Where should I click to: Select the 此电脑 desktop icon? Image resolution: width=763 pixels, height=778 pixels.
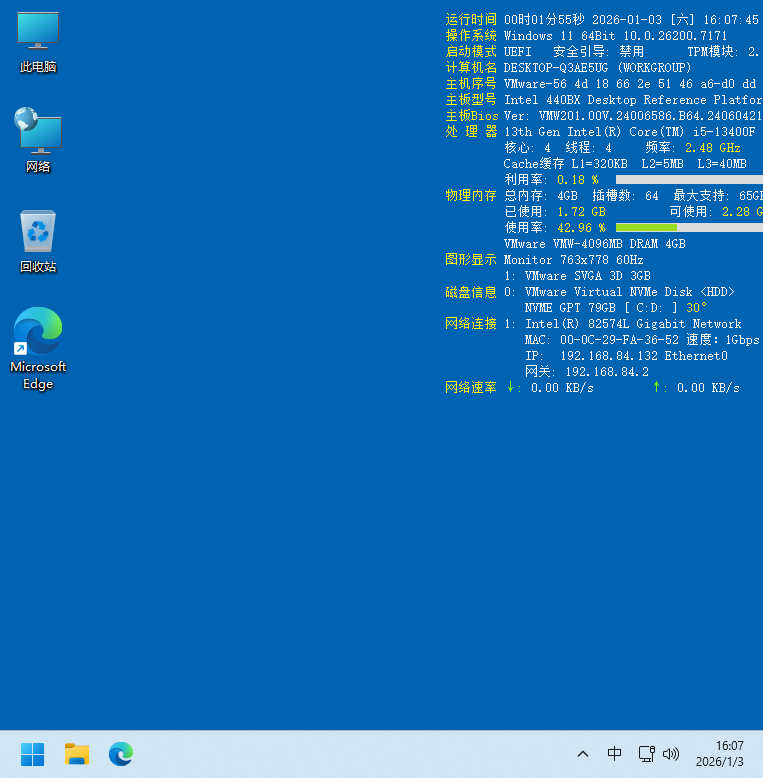tap(38, 42)
